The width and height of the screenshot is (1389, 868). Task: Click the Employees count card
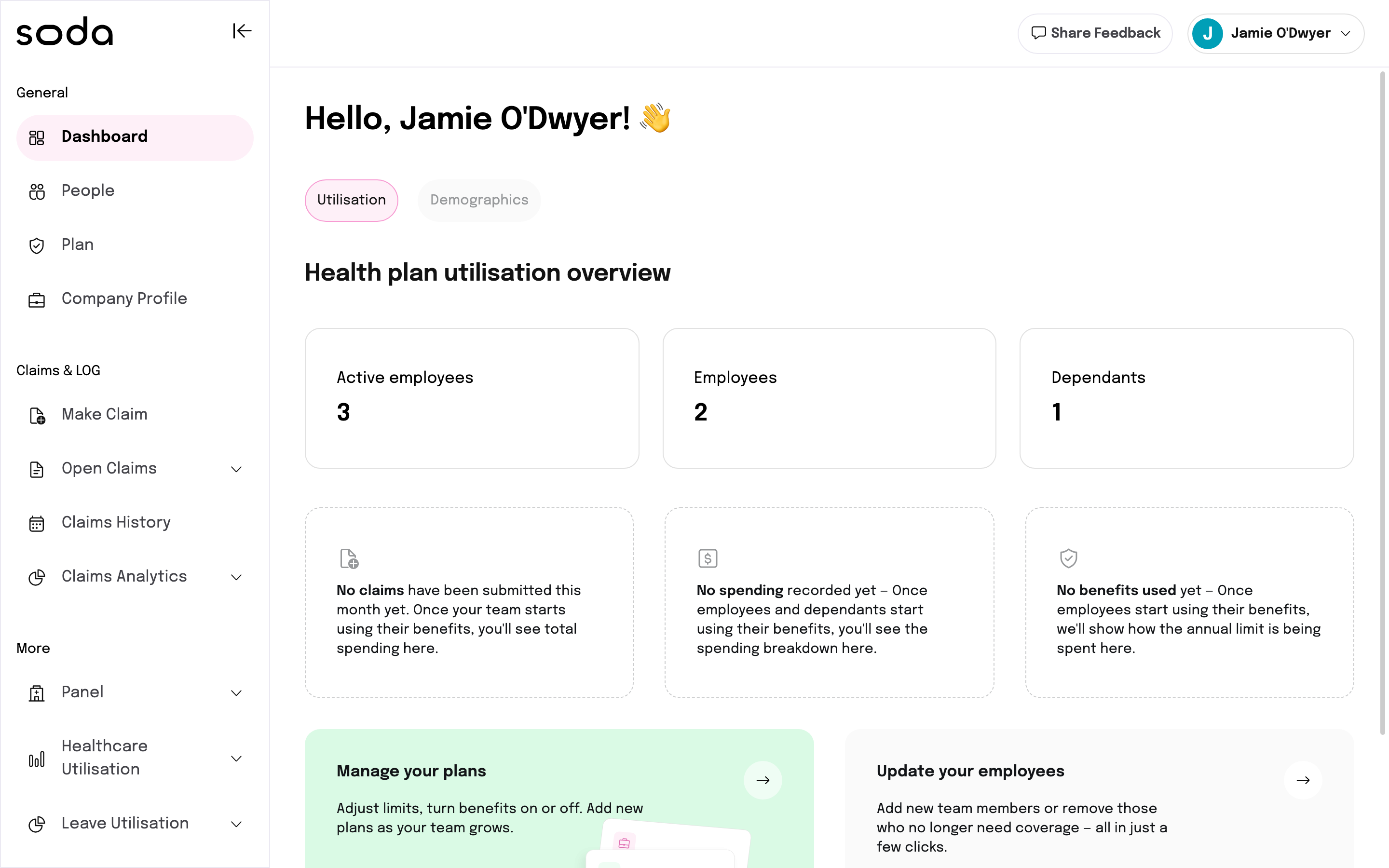[x=830, y=398]
